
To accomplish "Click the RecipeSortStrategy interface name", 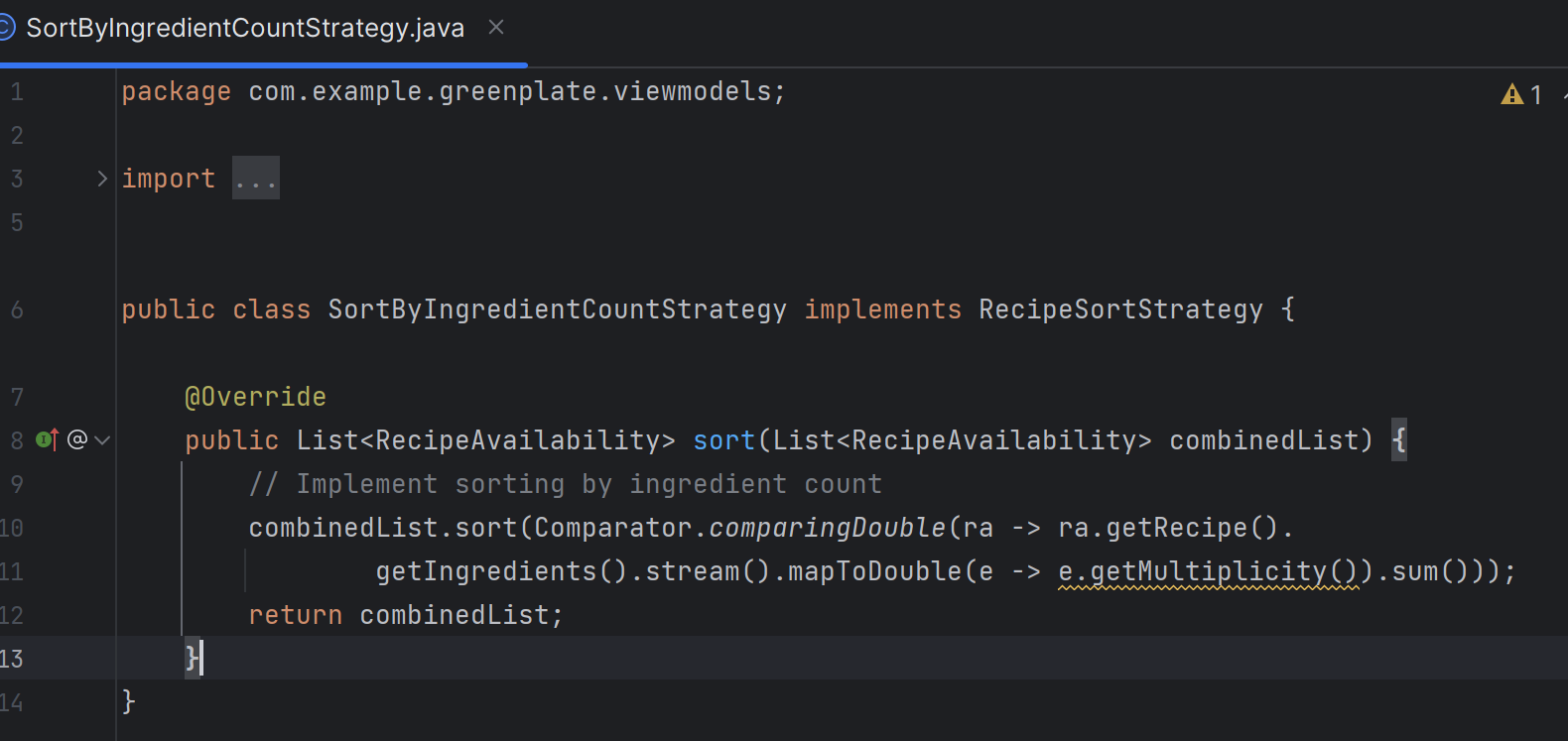I will [x=1120, y=309].
